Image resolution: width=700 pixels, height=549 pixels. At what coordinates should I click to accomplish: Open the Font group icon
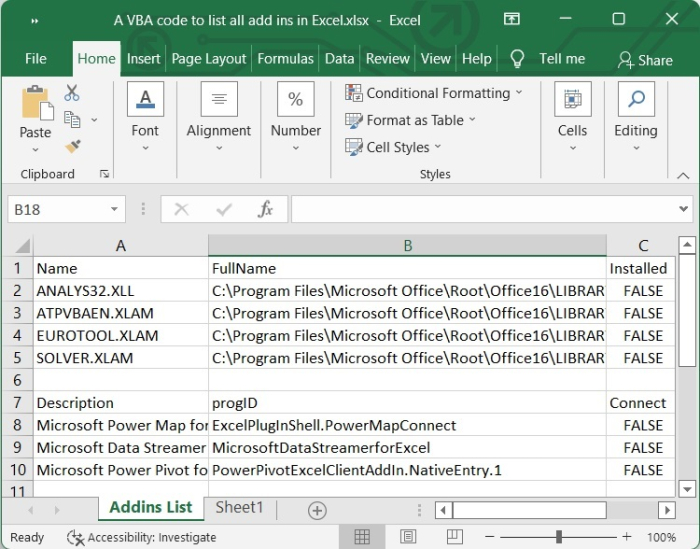point(145,100)
